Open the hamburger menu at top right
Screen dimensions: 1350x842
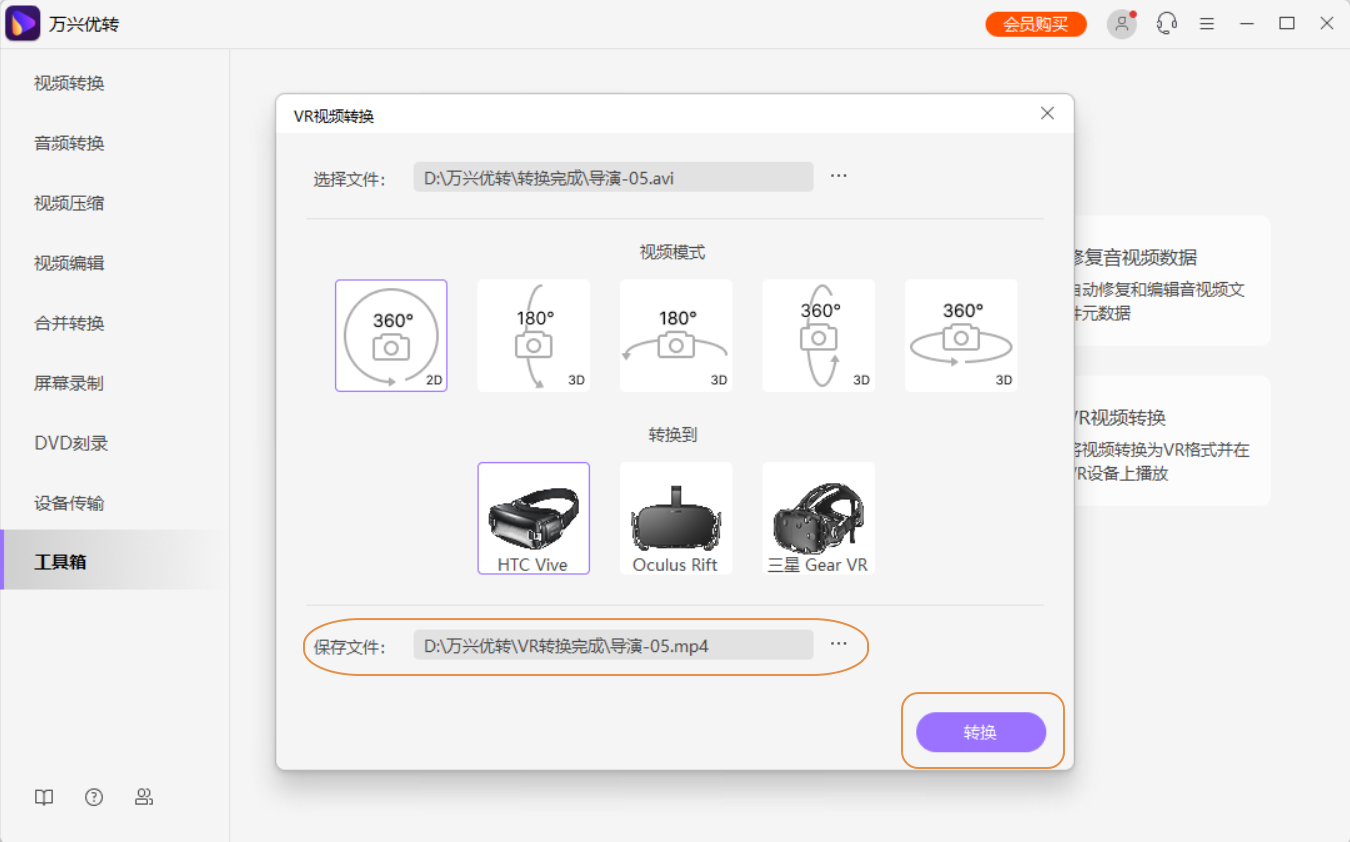point(1207,23)
